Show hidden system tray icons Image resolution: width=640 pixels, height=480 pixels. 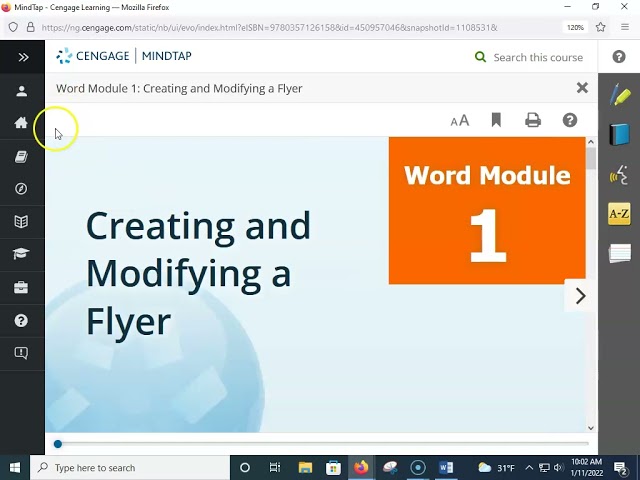(529, 468)
